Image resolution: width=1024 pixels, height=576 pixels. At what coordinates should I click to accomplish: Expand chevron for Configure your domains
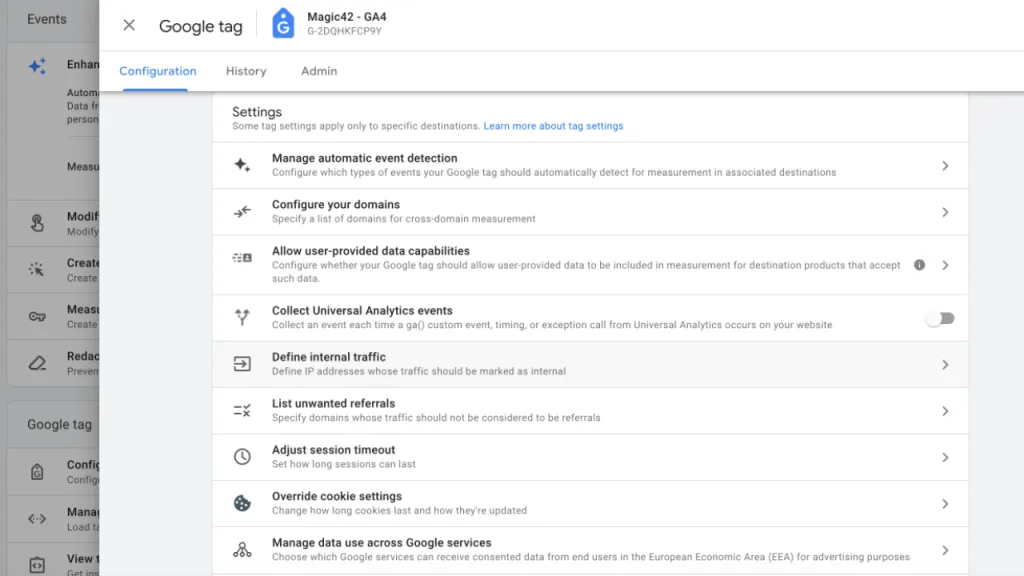(x=945, y=212)
